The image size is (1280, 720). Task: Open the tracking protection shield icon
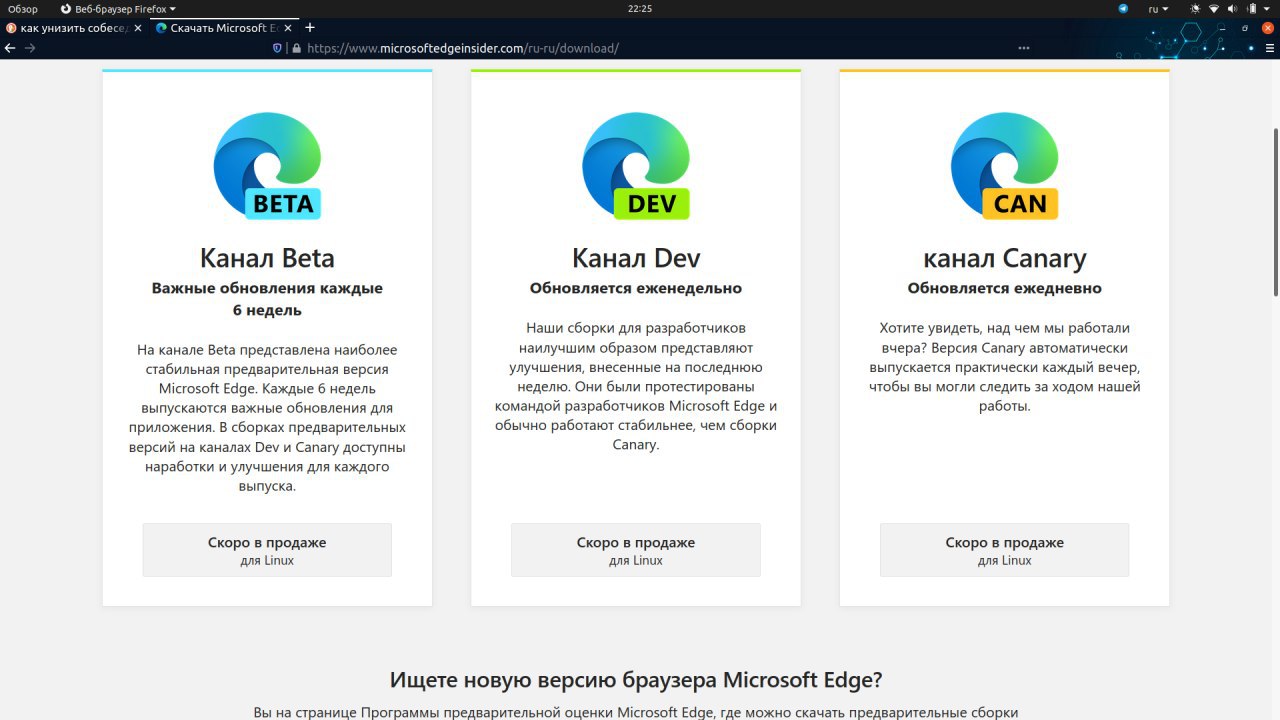pyautogui.click(x=278, y=48)
